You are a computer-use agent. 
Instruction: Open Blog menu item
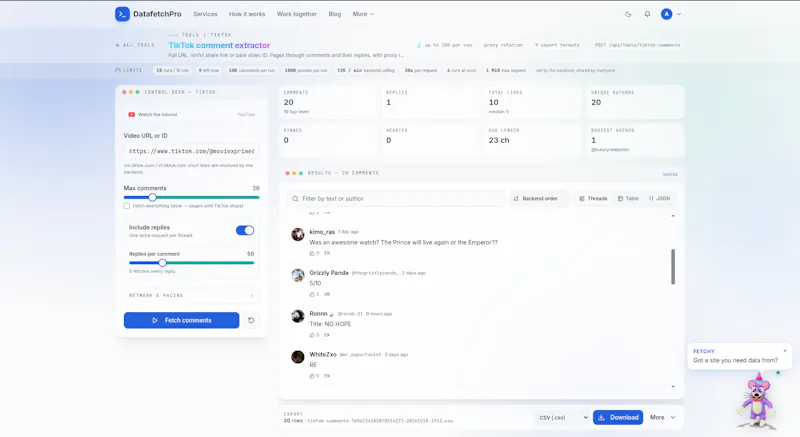pyautogui.click(x=335, y=14)
